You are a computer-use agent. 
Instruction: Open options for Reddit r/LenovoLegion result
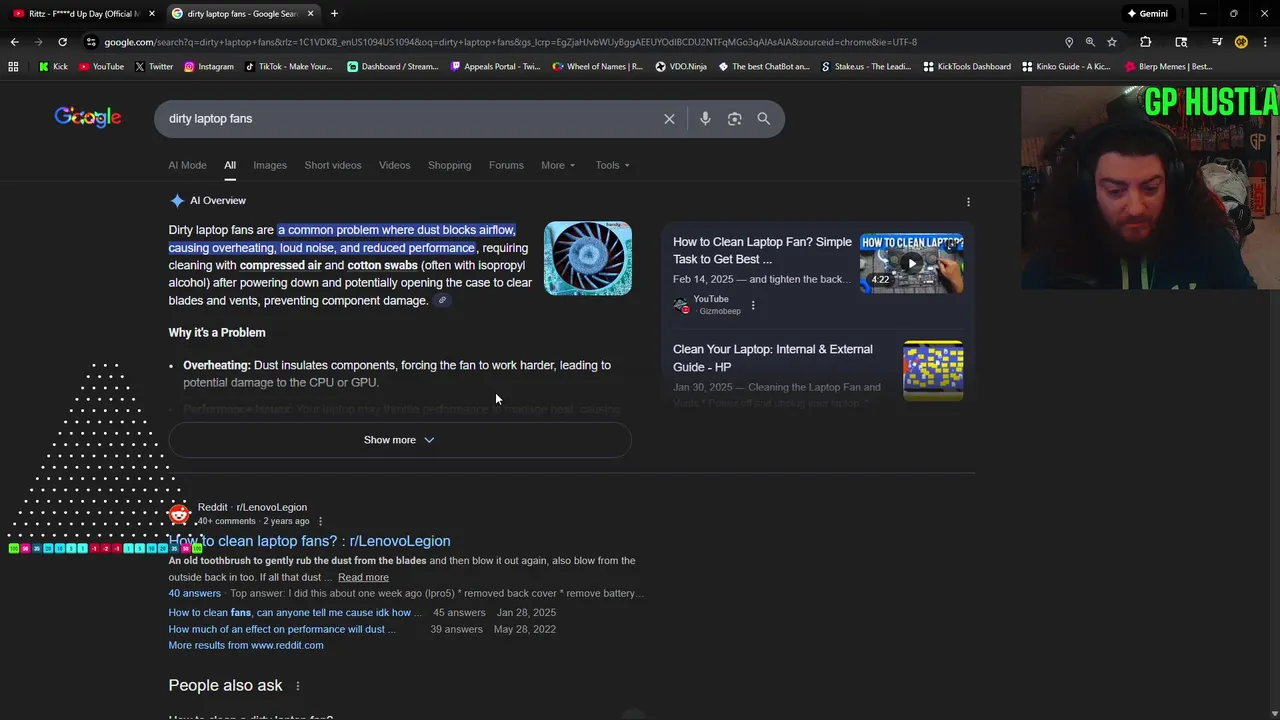[320, 521]
